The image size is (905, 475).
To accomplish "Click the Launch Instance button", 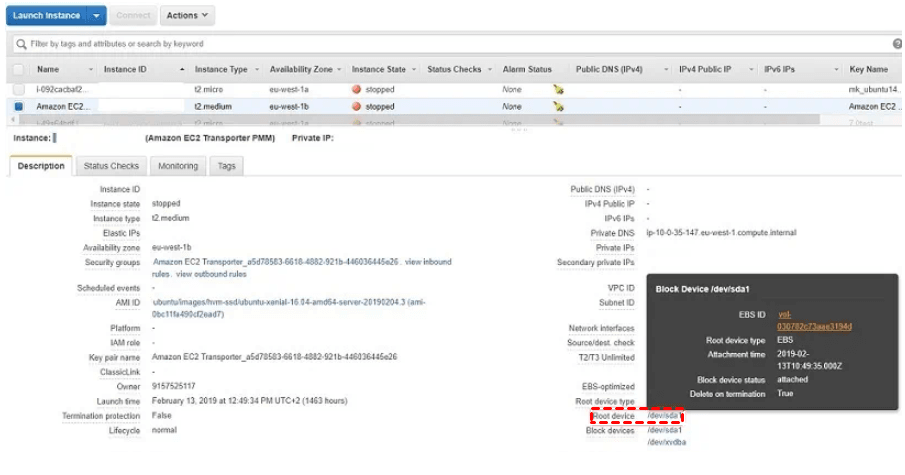I will click(46, 16).
